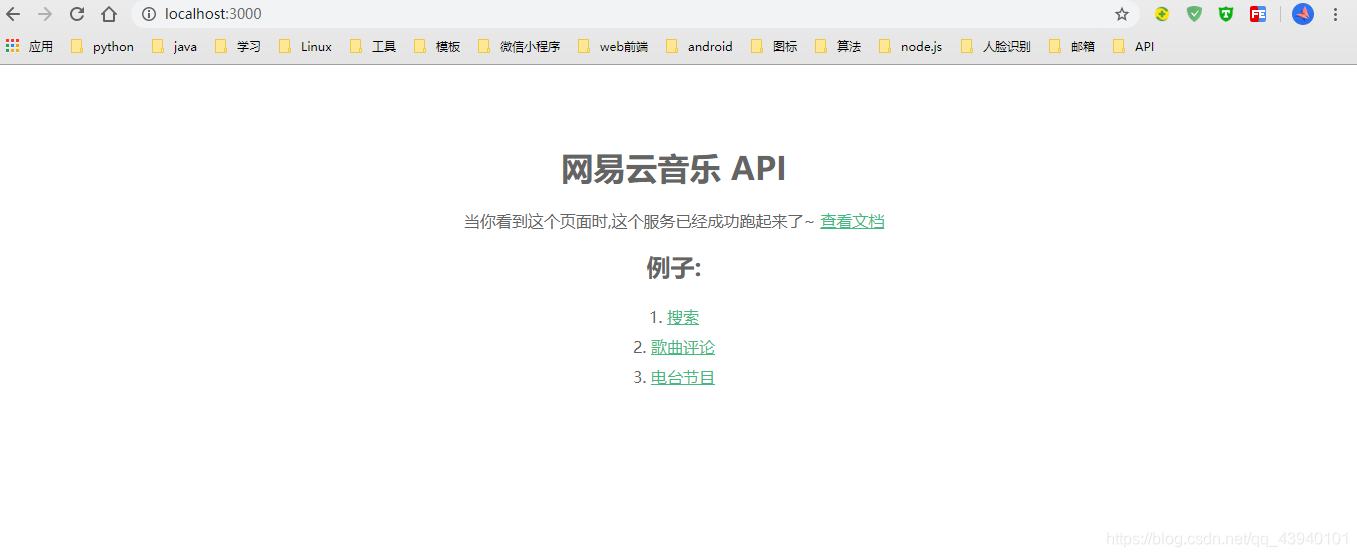1357x557 pixels.
Task: Open the 图标 bookmarks folder
Action: (x=774, y=47)
